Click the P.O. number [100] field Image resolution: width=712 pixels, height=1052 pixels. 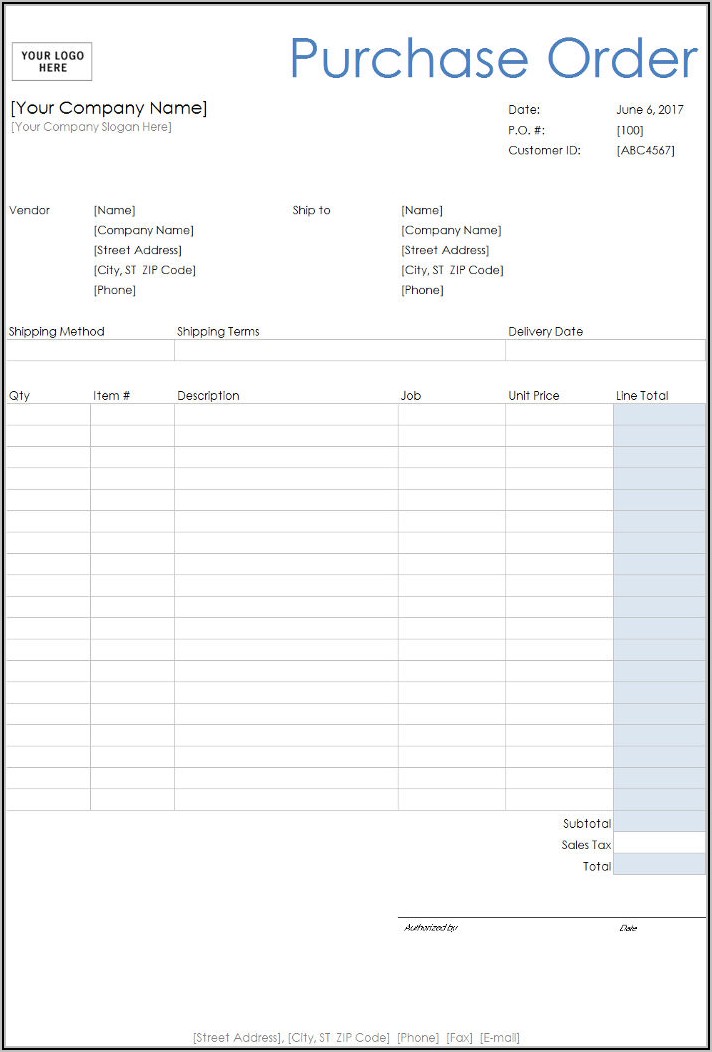point(630,130)
